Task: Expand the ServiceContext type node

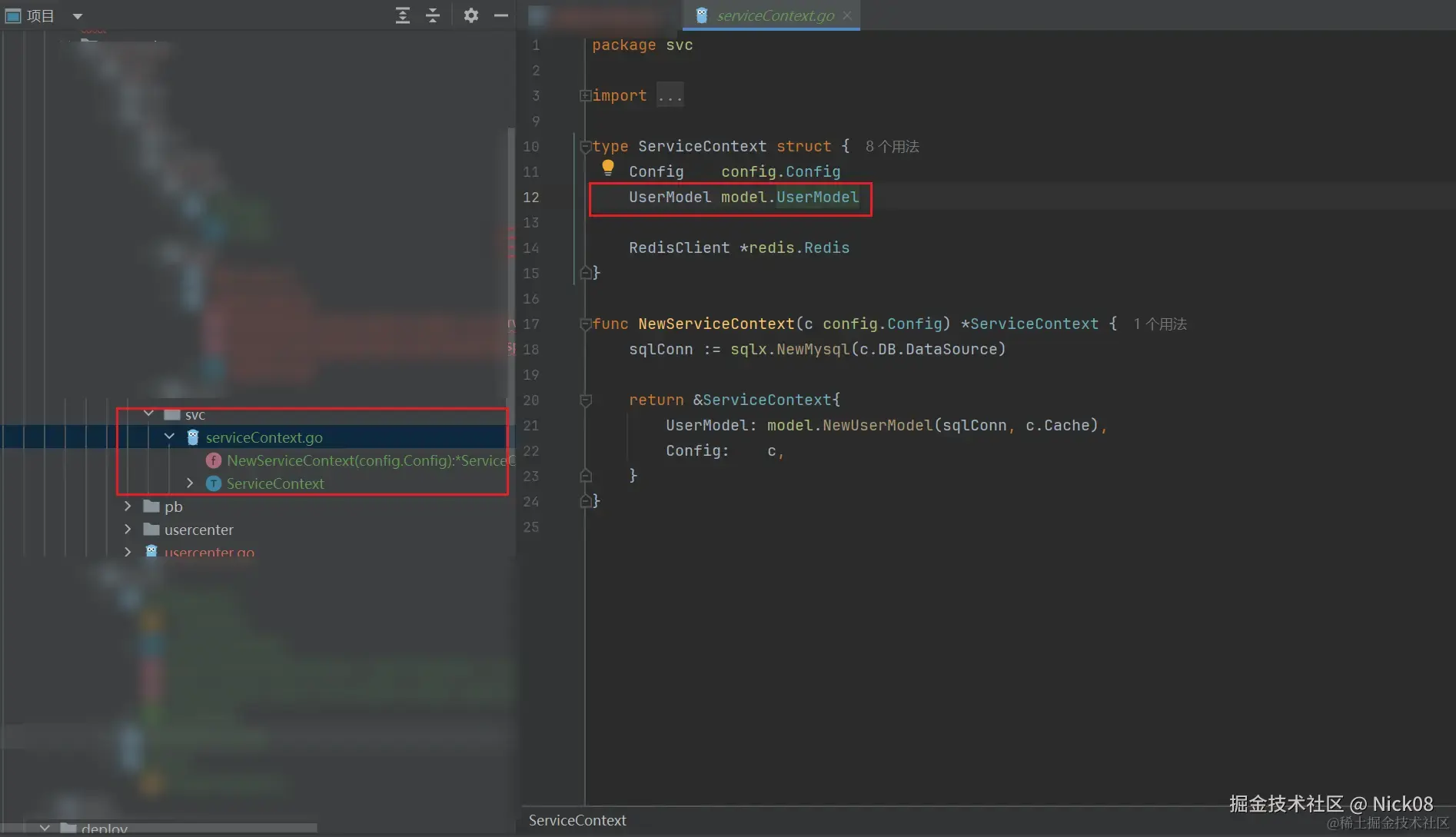Action: (x=190, y=483)
